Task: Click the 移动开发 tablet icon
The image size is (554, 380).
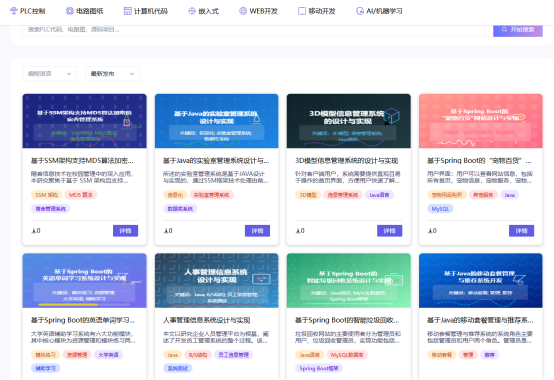Action: click(x=302, y=11)
